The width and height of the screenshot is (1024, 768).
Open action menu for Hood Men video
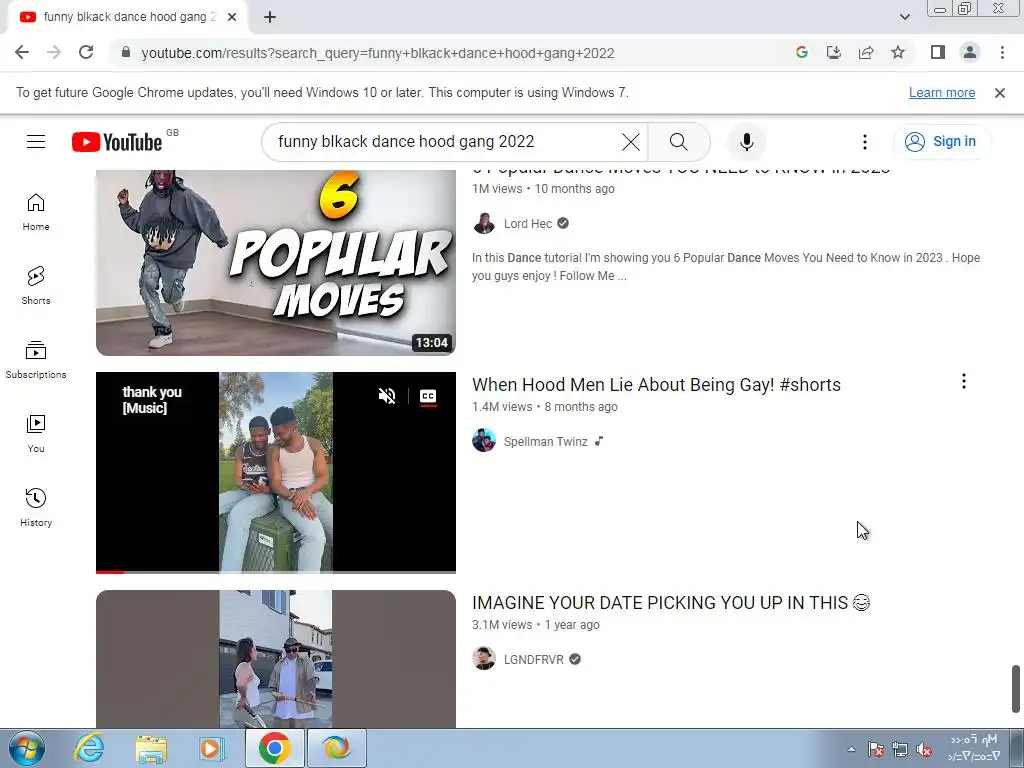point(963,381)
